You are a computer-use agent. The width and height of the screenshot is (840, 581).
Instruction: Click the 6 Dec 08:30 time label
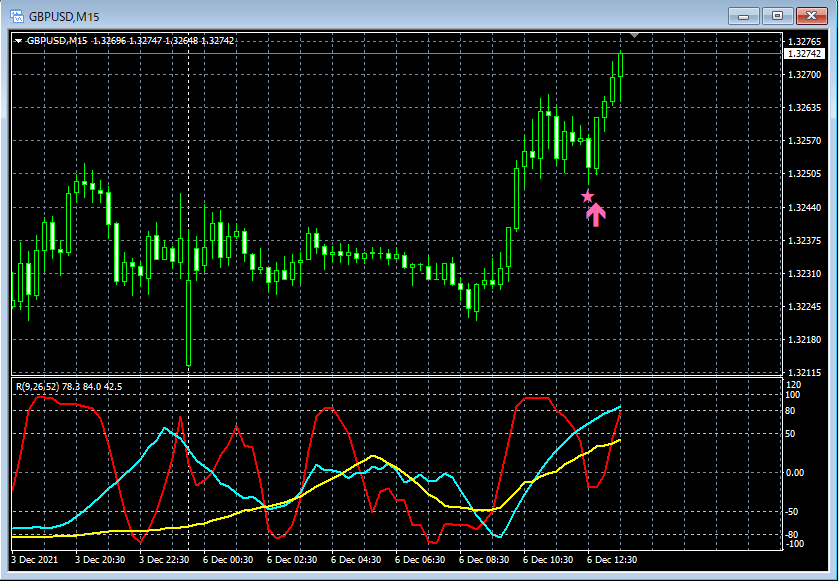coord(484,560)
